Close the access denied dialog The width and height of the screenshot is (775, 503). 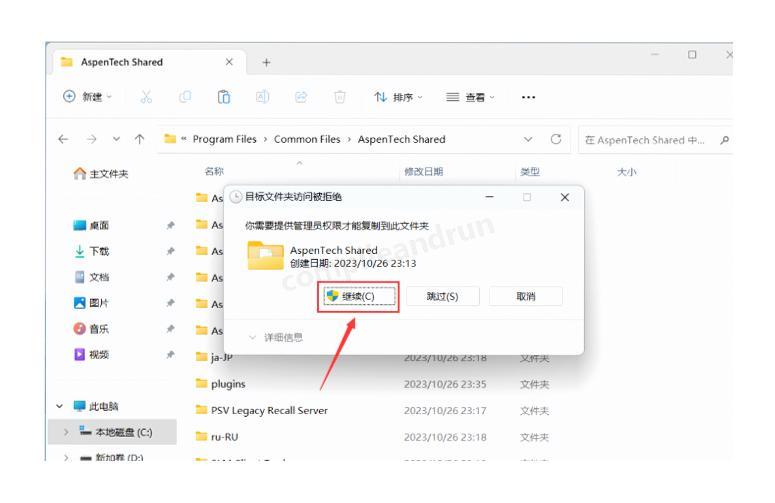click(x=565, y=197)
